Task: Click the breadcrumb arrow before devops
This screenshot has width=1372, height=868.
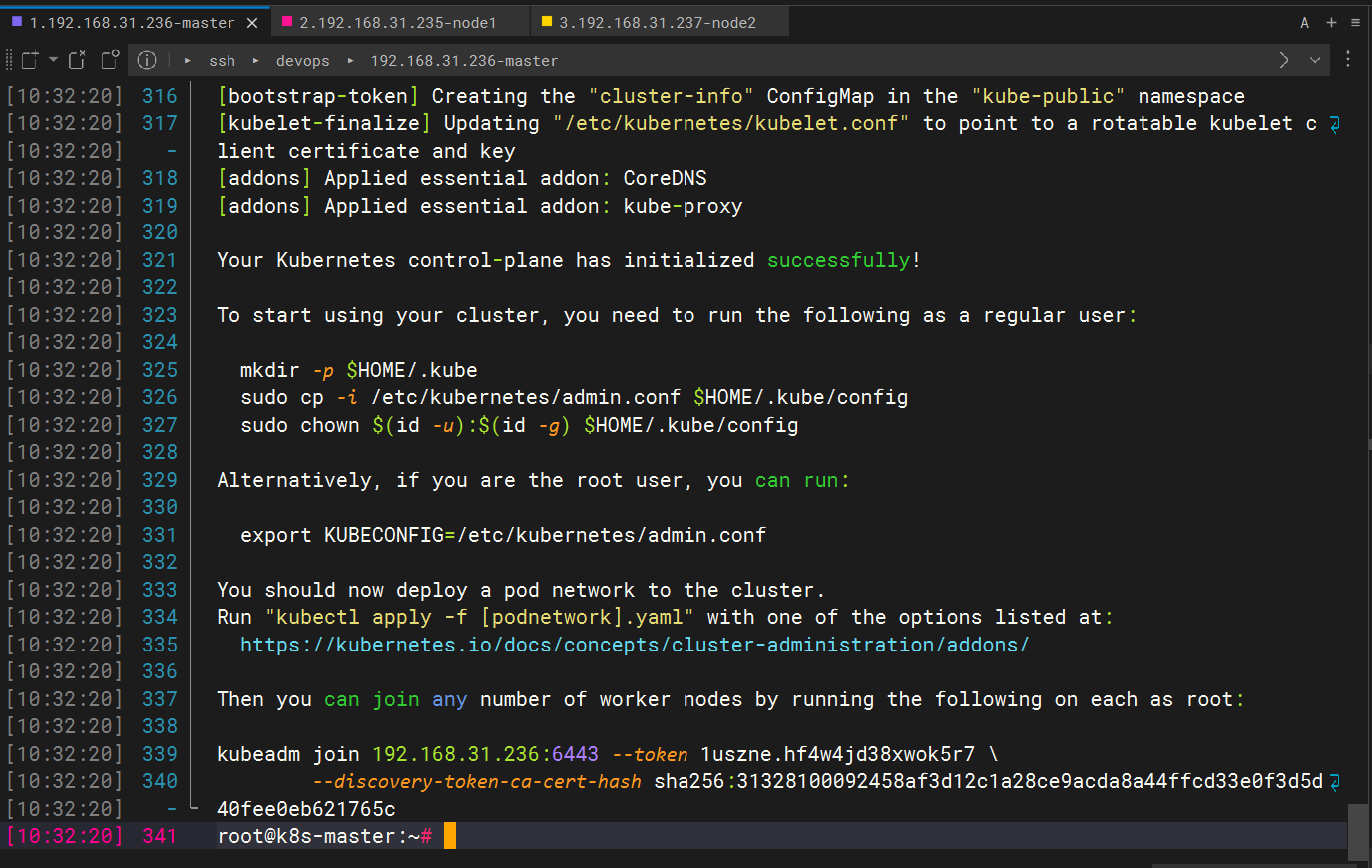Action: (256, 61)
